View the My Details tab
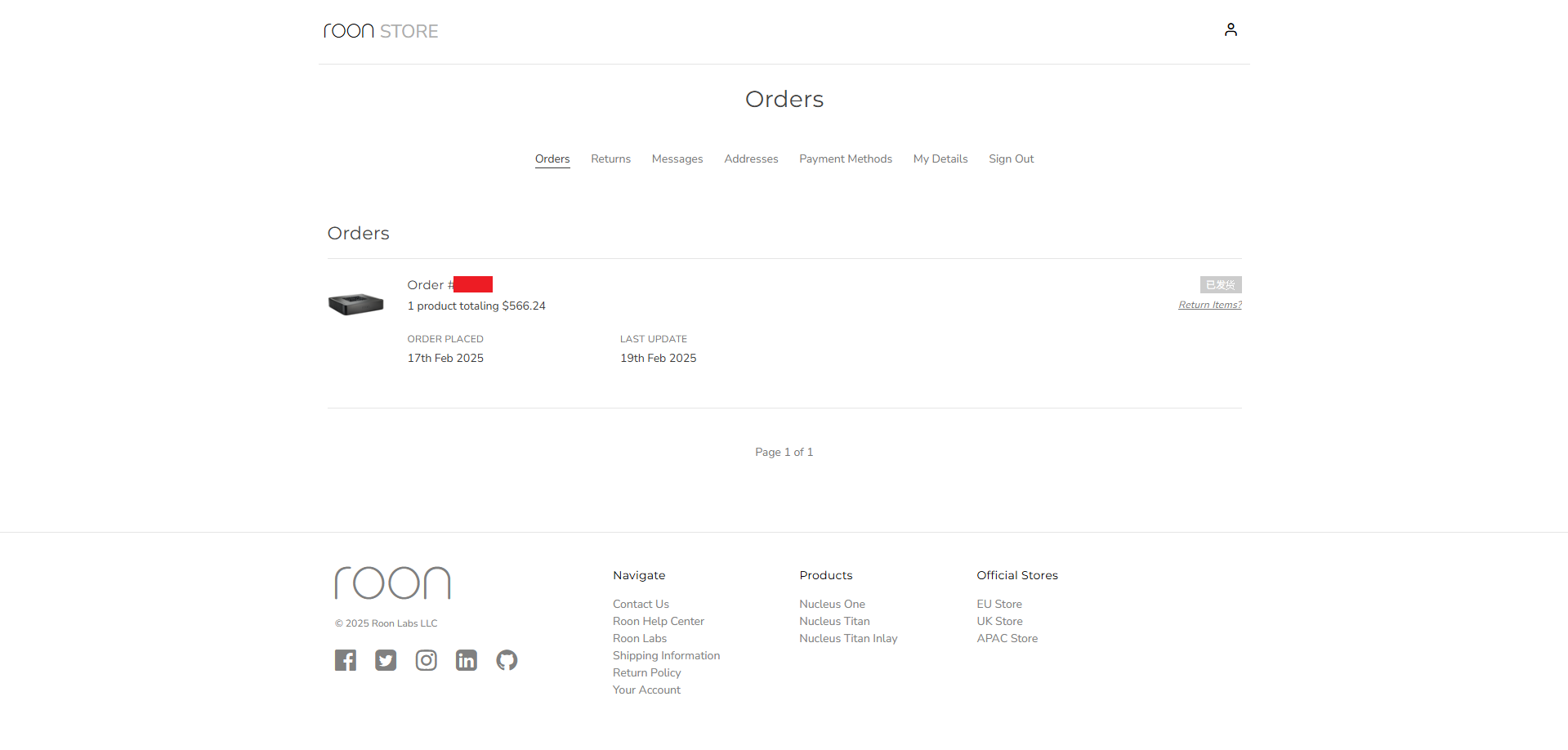1568x750 pixels. [x=940, y=158]
